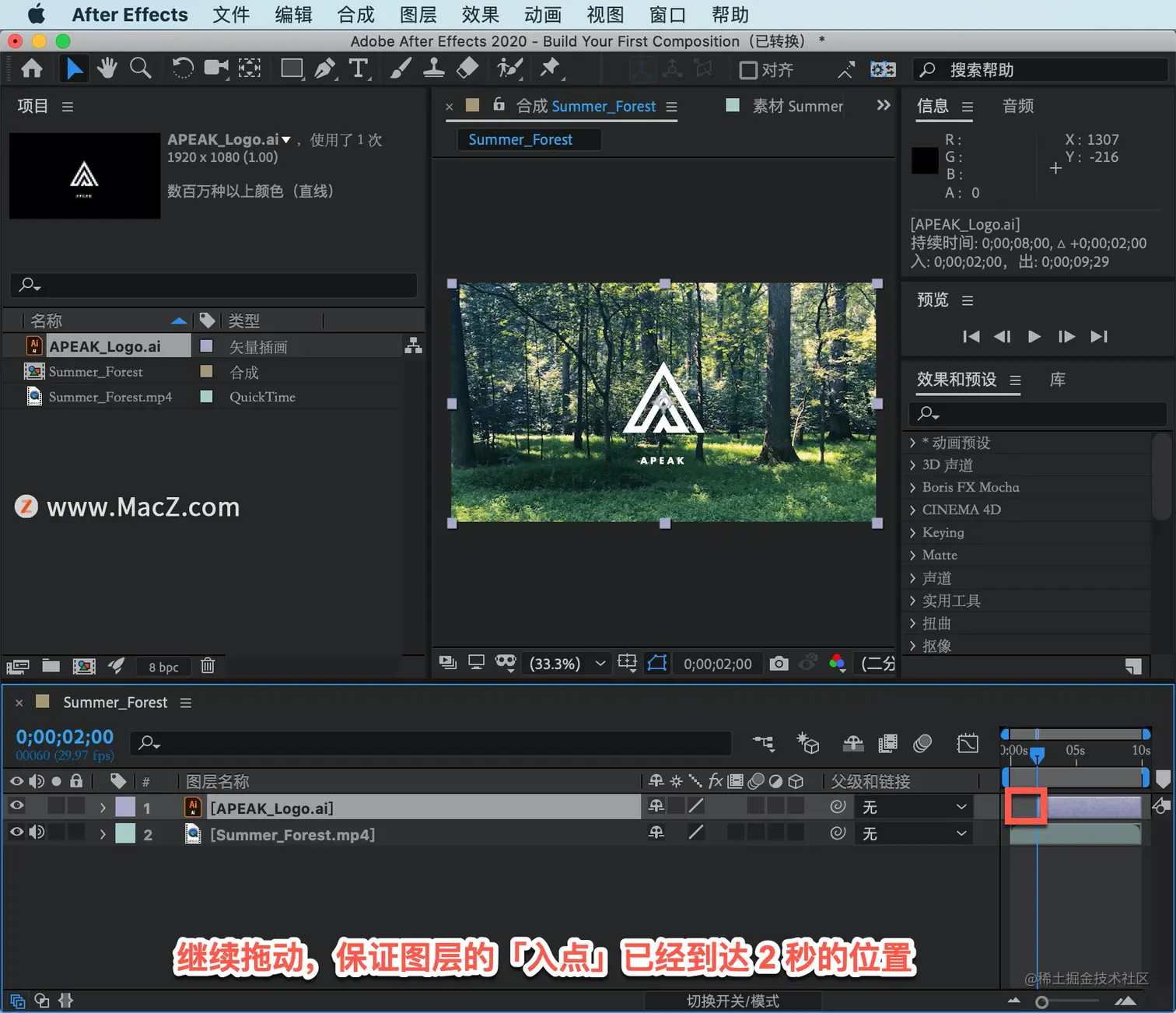Viewport: 1176px width, 1013px height.
Task: Take a snapshot with camera icon
Action: pyautogui.click(x=779, y=663)
